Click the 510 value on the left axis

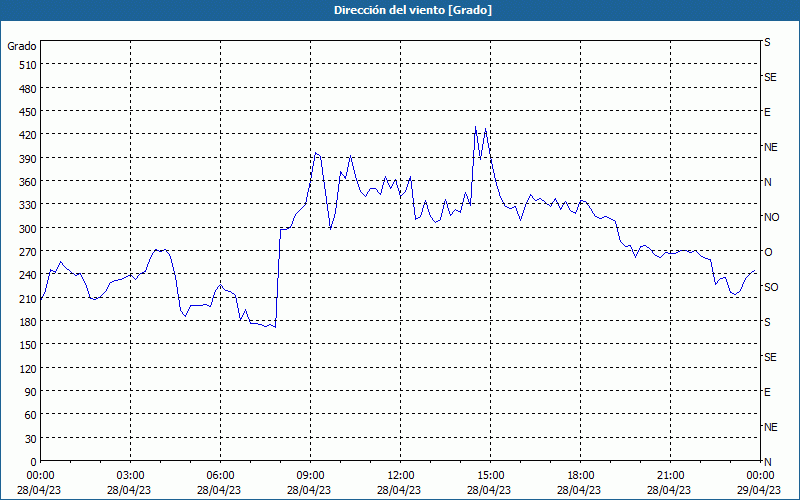tap(29, 65)
